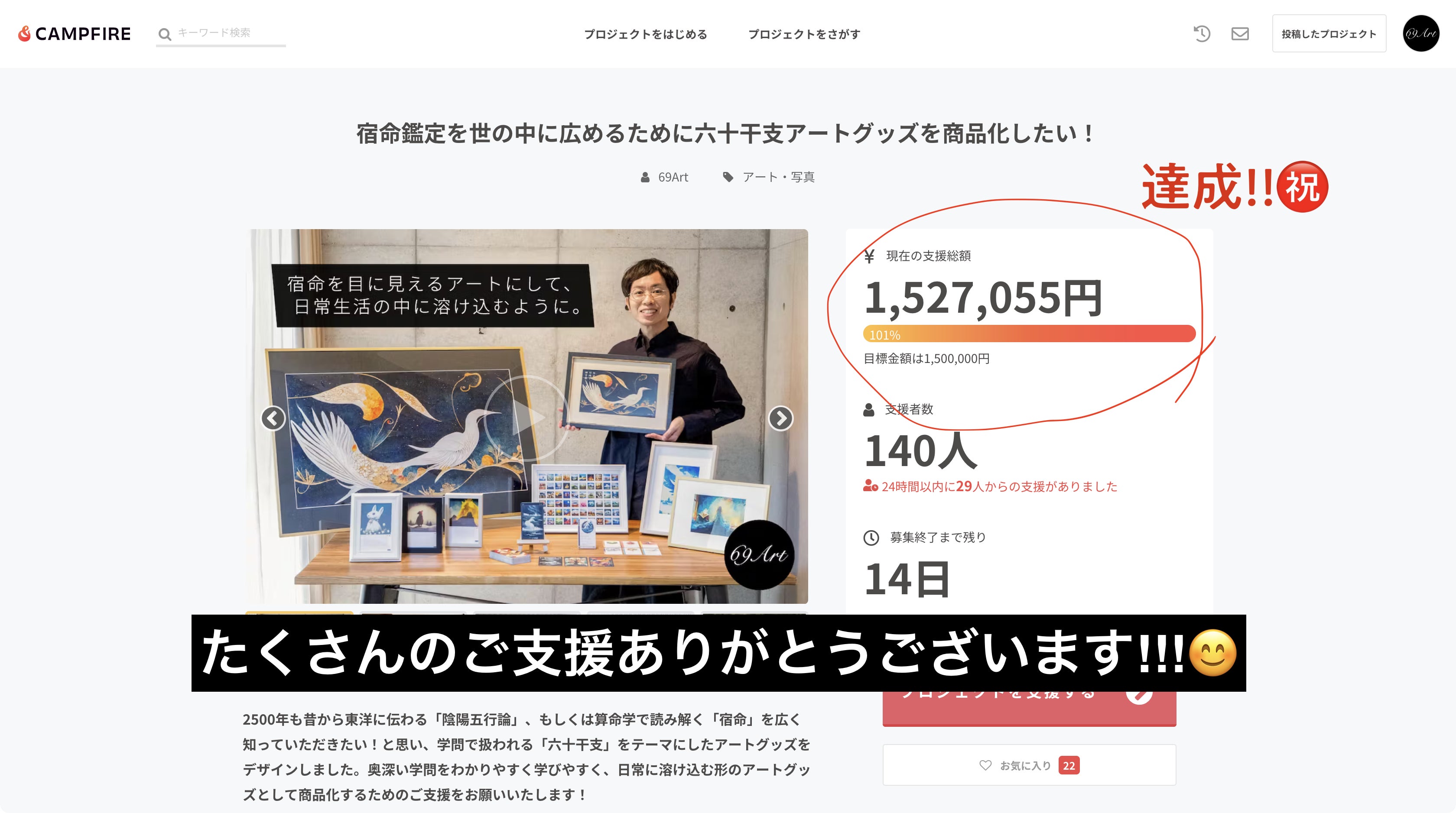Click the 101% funding progress bar
Screen dimensions: 1456x813
(x=1029, y=334)
